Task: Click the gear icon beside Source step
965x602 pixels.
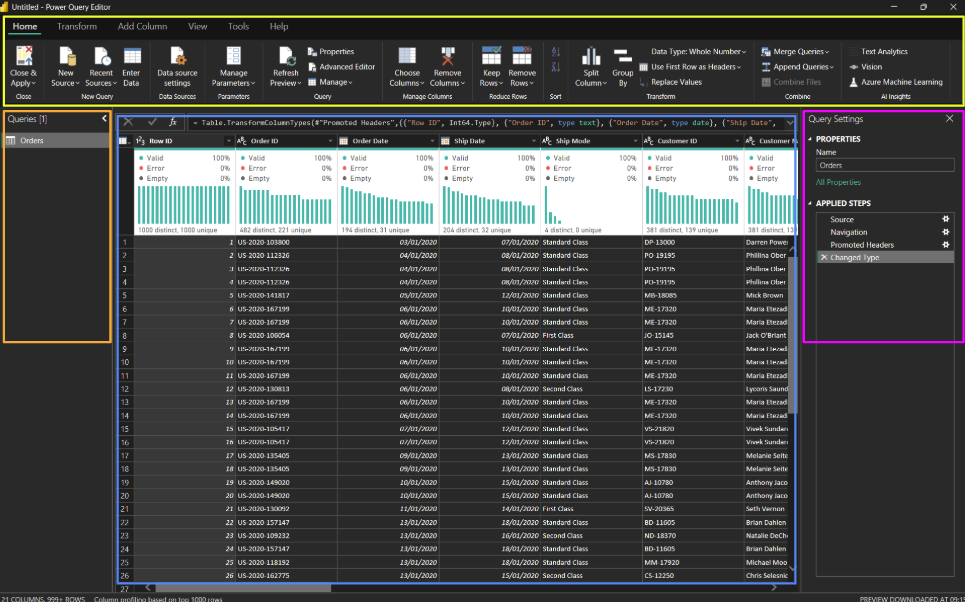Action: [946, 219]
